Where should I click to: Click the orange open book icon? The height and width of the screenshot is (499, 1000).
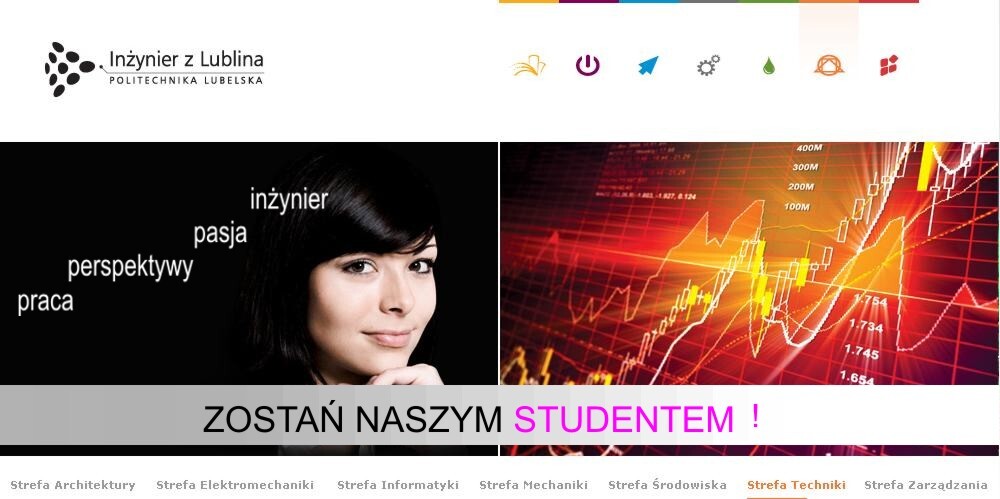[529, 66]
